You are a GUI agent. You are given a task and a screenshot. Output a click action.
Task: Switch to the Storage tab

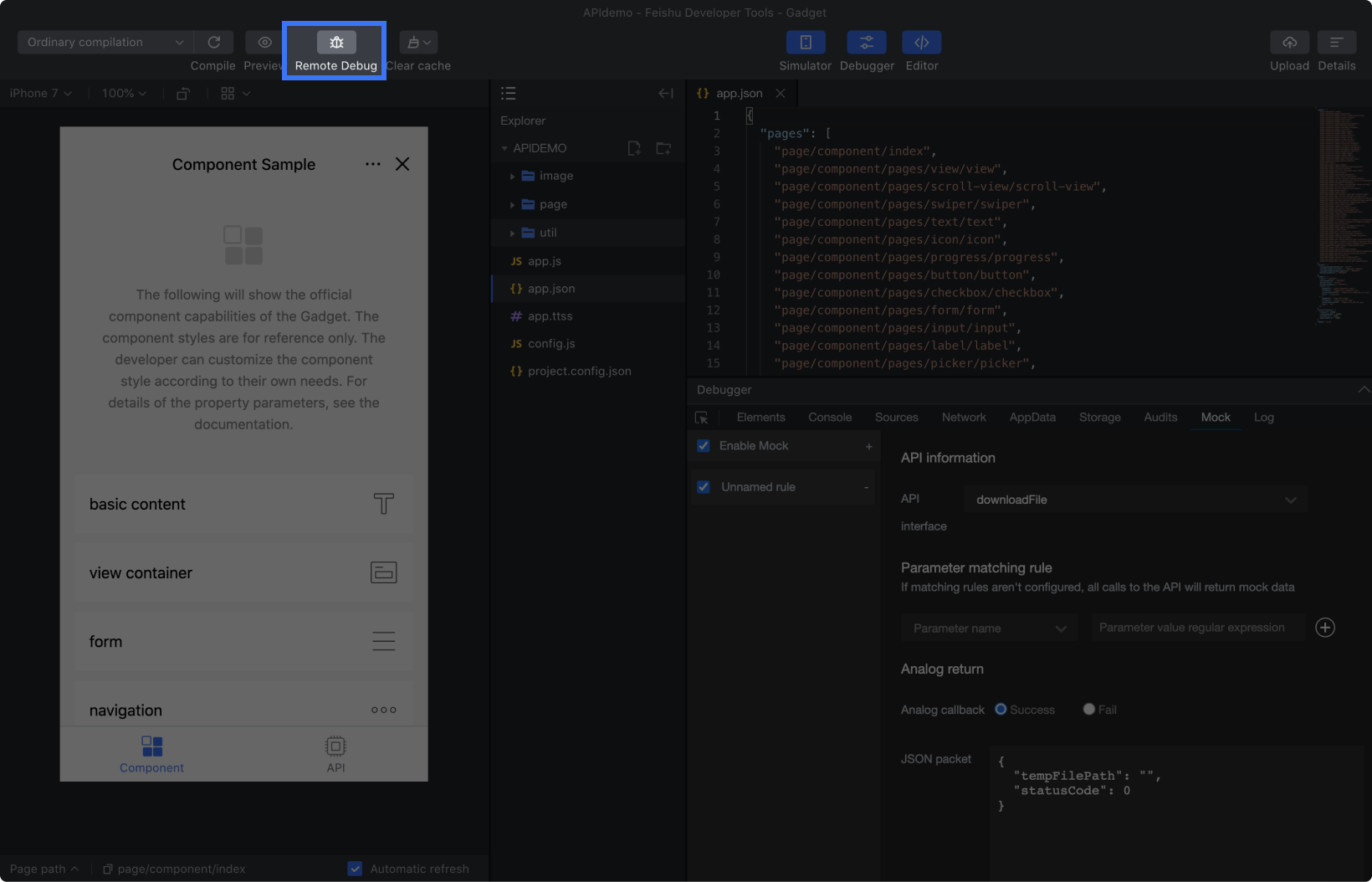tap(1100, 418)
